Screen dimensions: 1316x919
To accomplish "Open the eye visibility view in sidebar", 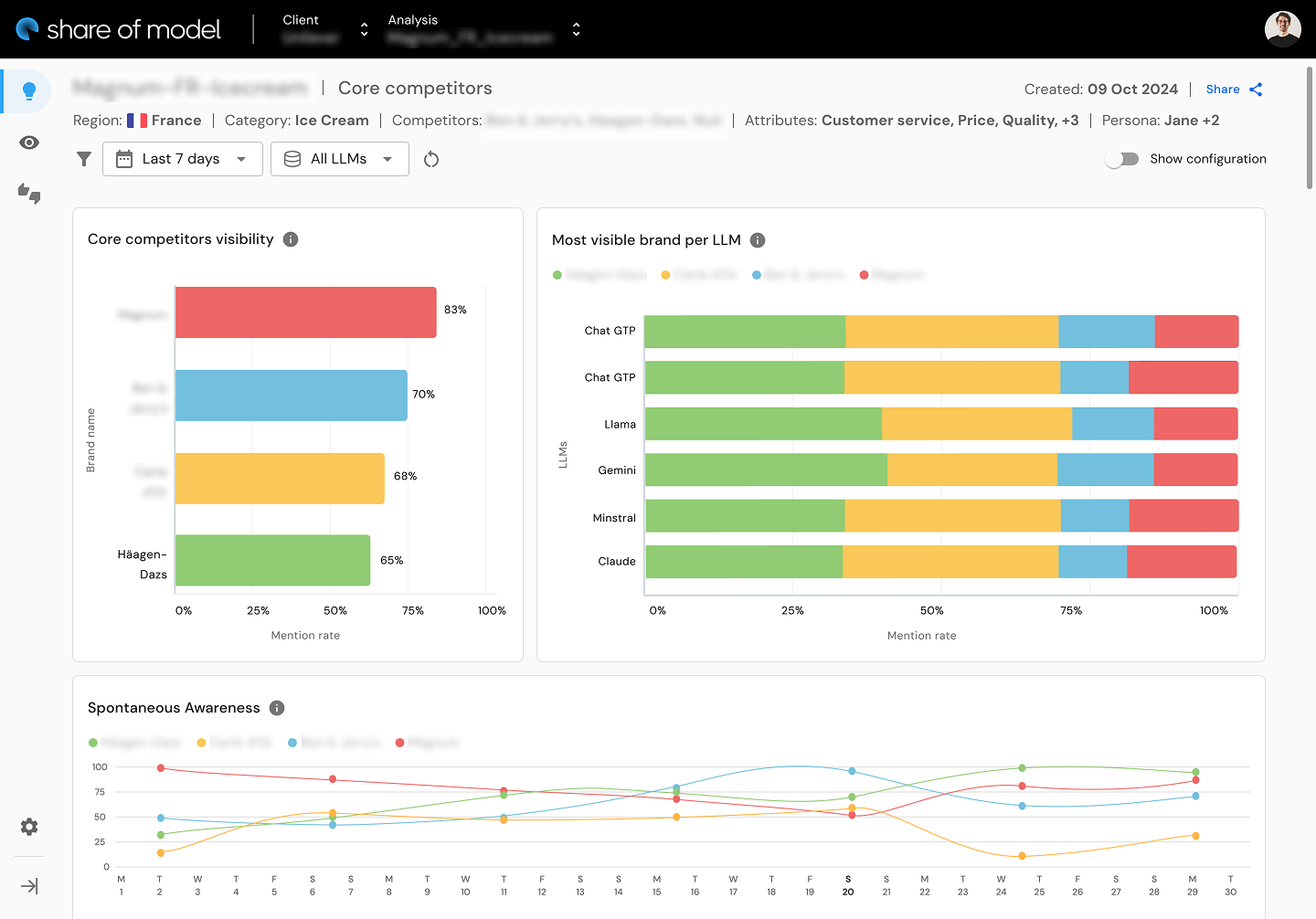I will pos(28,143).
